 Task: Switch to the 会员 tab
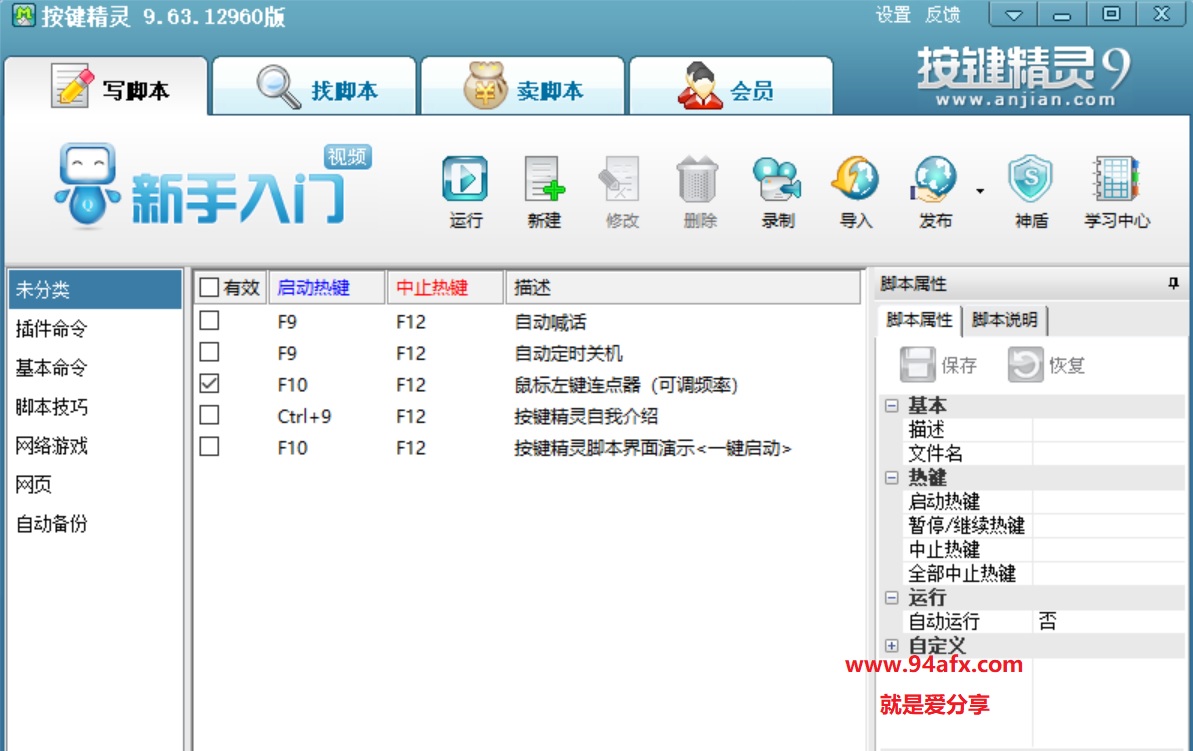pos(731,87)
